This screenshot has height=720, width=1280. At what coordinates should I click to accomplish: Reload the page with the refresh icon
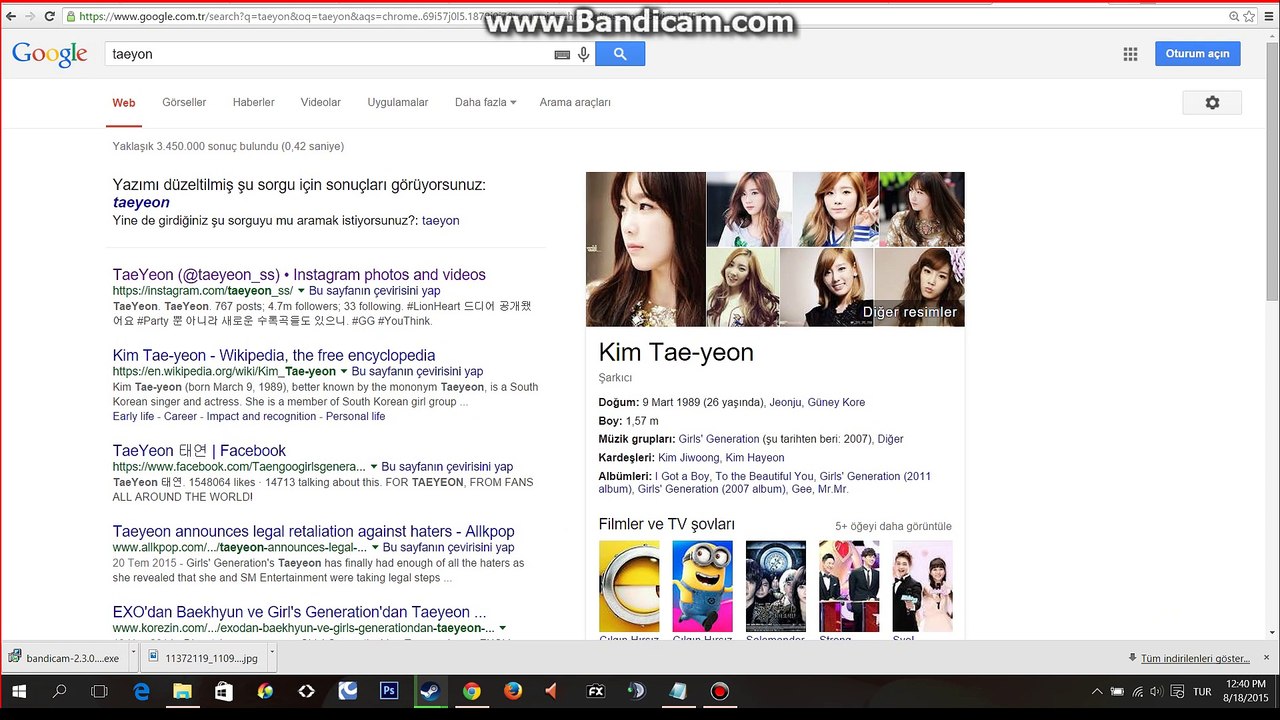pos(49,16)
